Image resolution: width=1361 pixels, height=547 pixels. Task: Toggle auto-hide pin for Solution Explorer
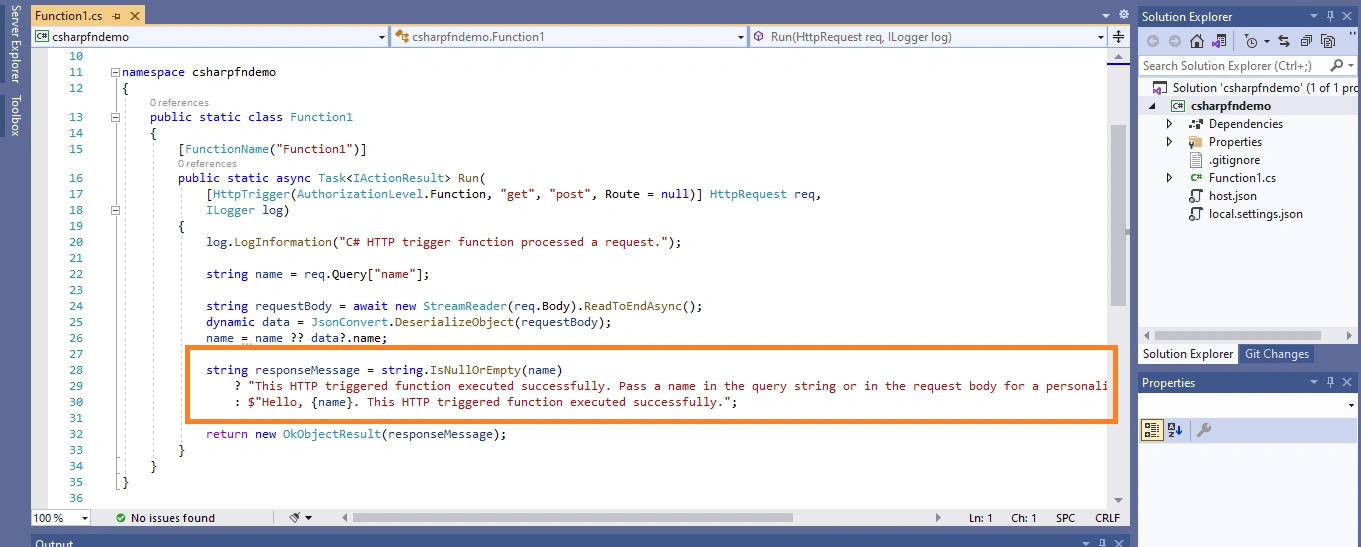coord(1330,16)
